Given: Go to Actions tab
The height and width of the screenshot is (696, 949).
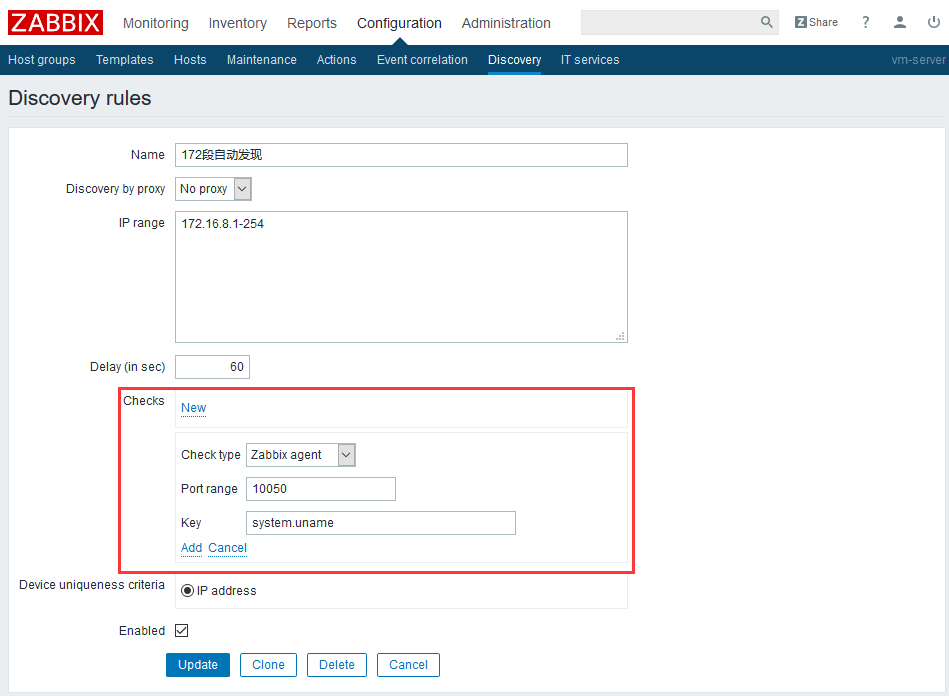Looking at the screenshot, I should (x=337, y=60).
